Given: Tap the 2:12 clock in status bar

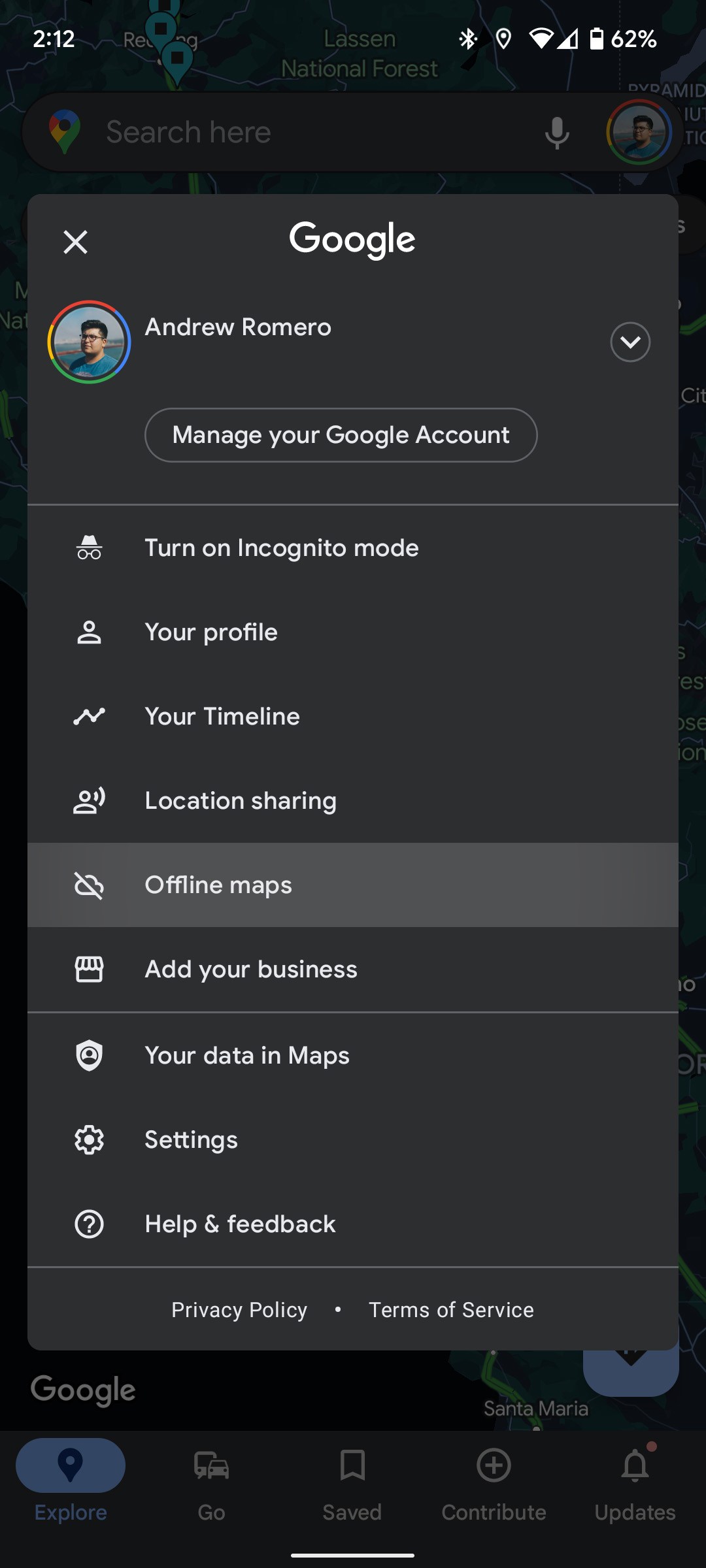Looking at the screenshot, I should [54, 39].
